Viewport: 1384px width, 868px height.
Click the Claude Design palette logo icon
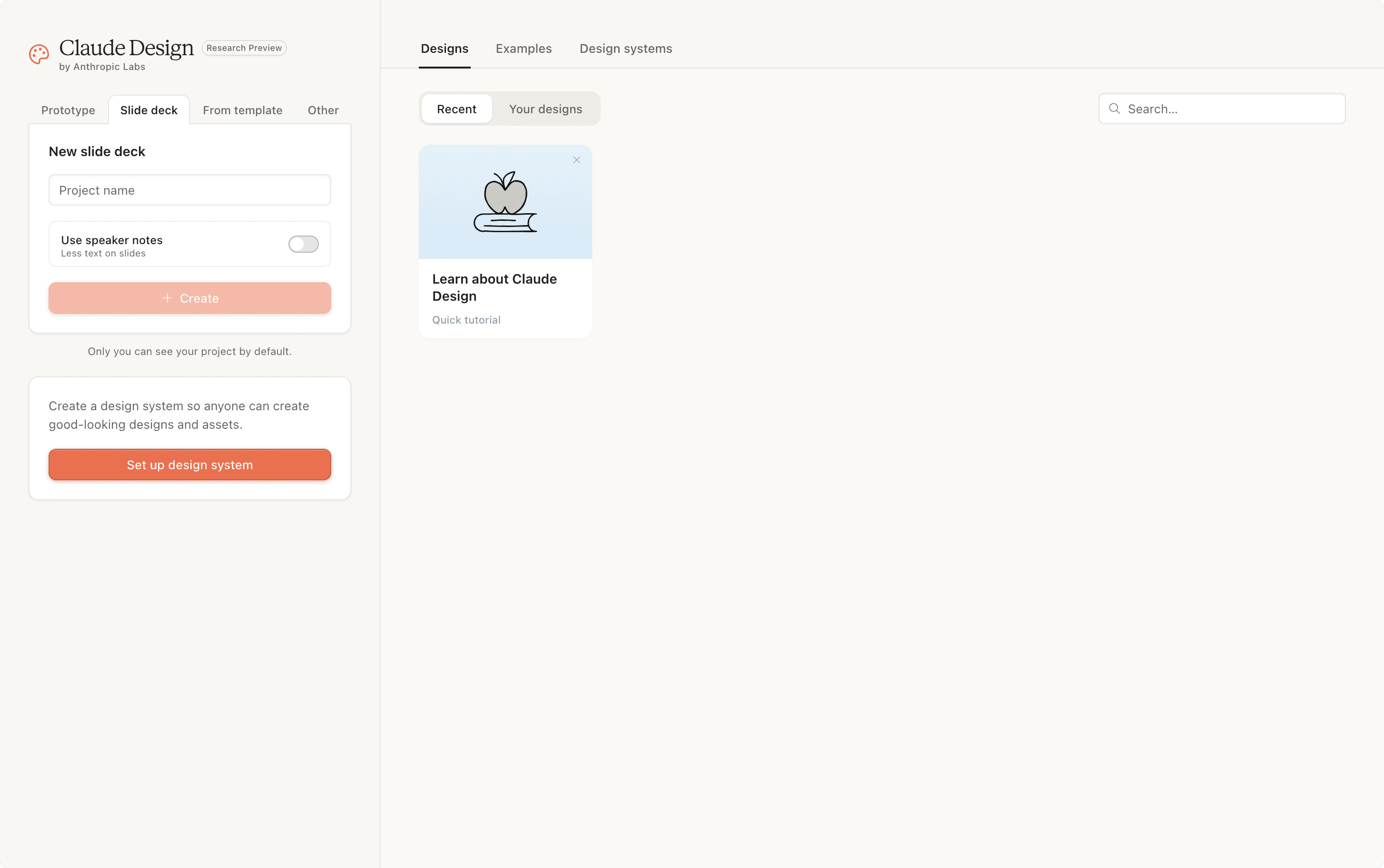pos(39,54)
